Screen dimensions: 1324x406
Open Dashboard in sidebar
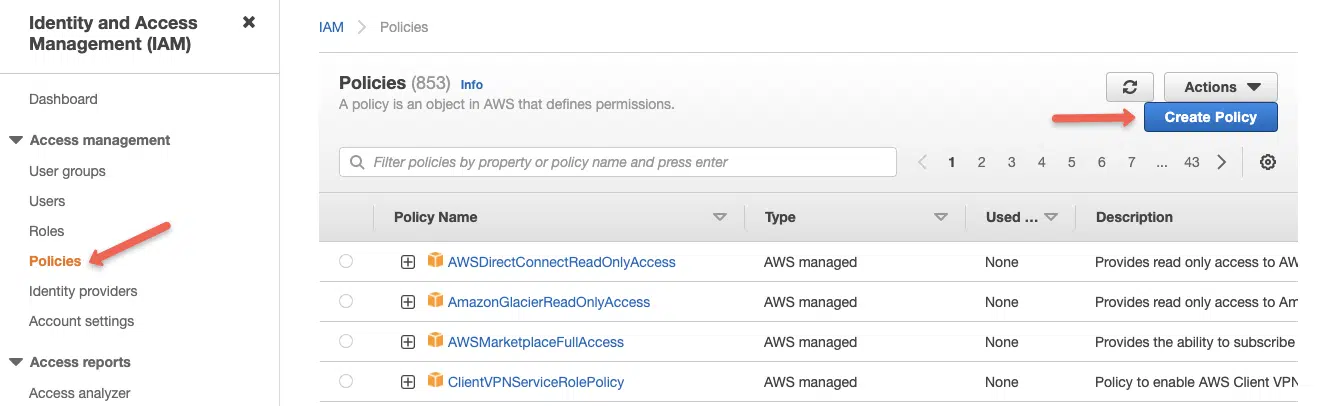(x=63, y=99)
